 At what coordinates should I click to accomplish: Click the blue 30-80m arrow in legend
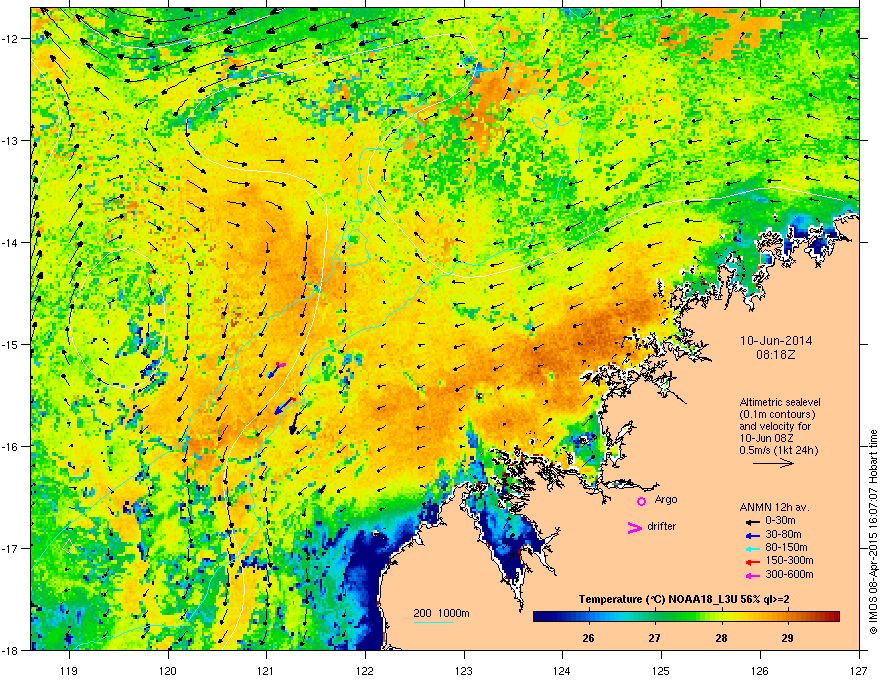click(x=752, y=535)
